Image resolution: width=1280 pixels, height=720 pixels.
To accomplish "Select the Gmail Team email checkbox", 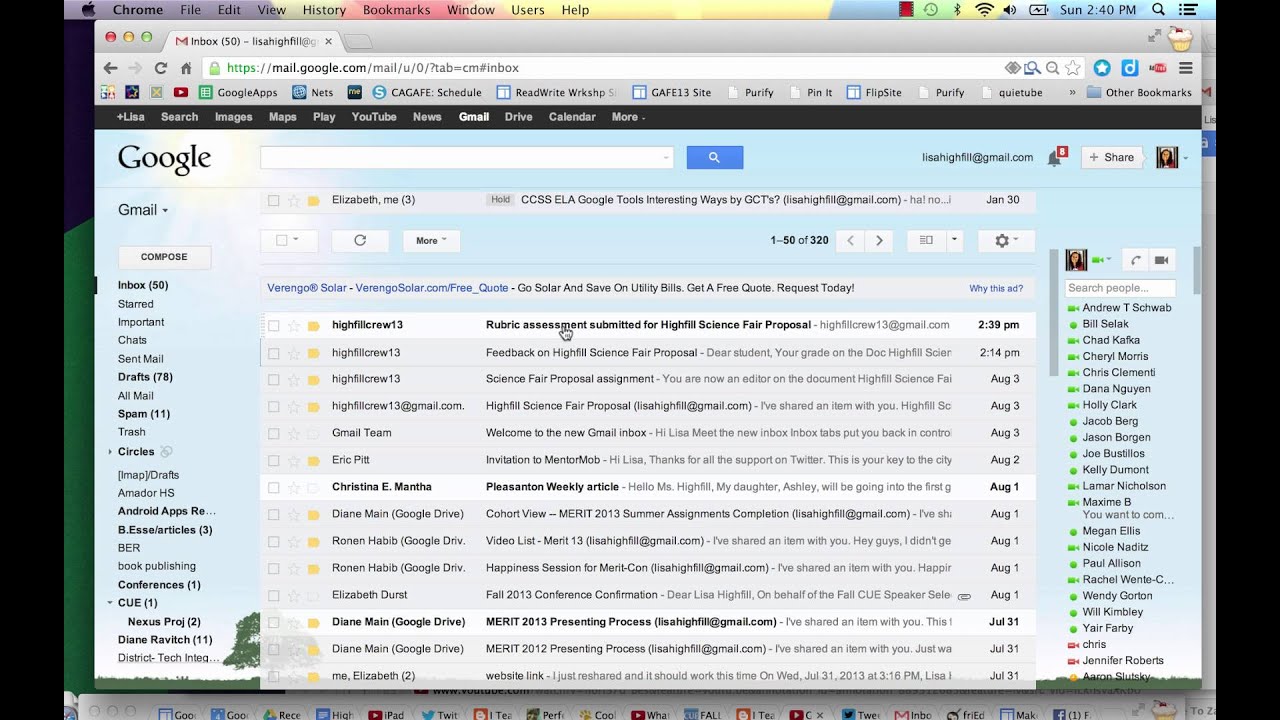I will [273, 433].
